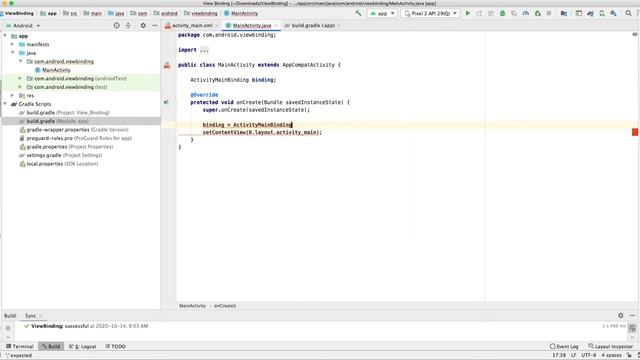Select gradle-wrapper.properties file

point(74,129)
